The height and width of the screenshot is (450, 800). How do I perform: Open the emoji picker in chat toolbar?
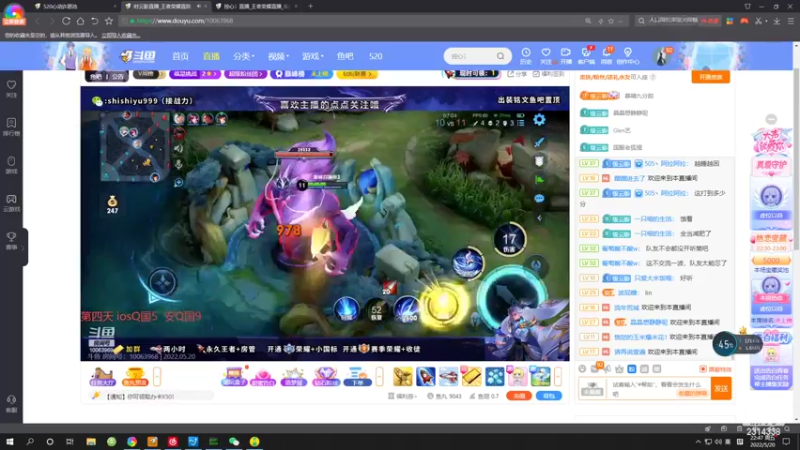582,369
